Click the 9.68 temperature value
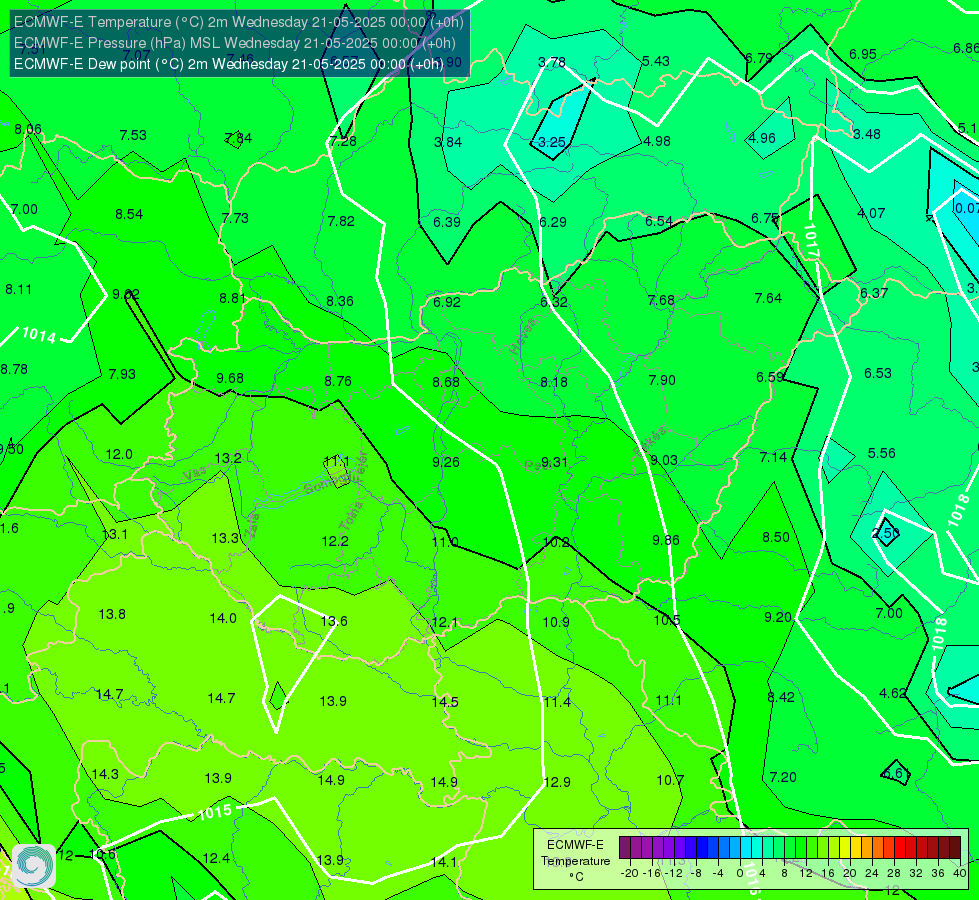Image resolution: width=979 pixels, height=900 pixels. (230, 378)
